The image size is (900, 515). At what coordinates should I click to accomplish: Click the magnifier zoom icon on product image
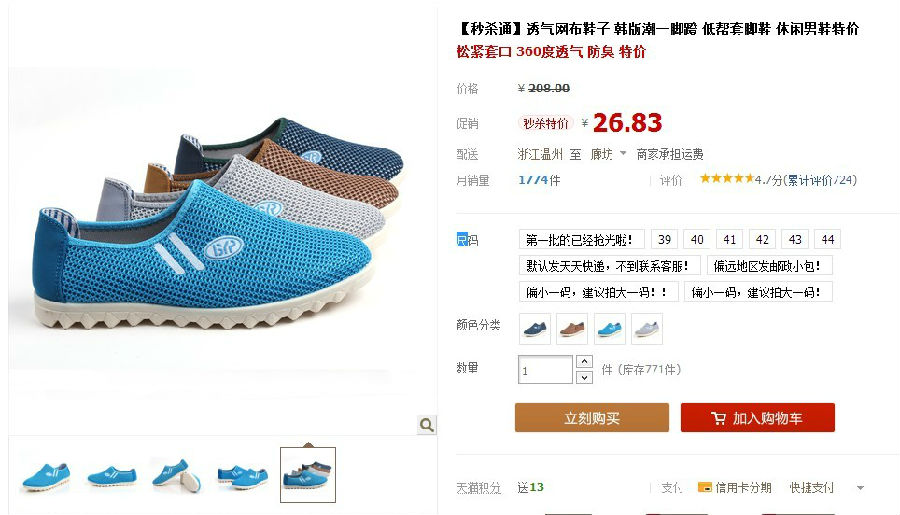coord(426,425)
